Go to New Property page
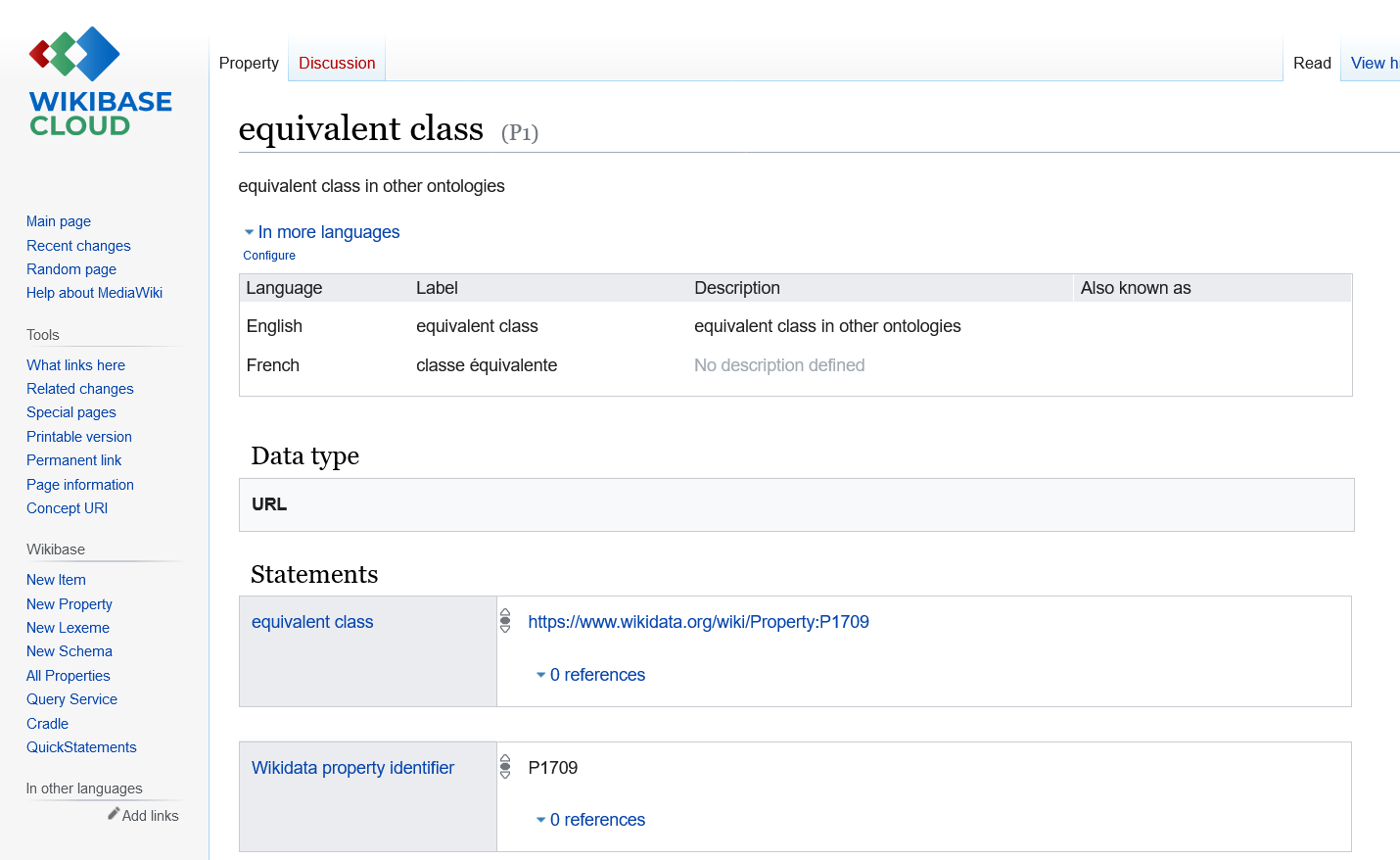This screenshot has width=1400, height=860. click(70, 604)
